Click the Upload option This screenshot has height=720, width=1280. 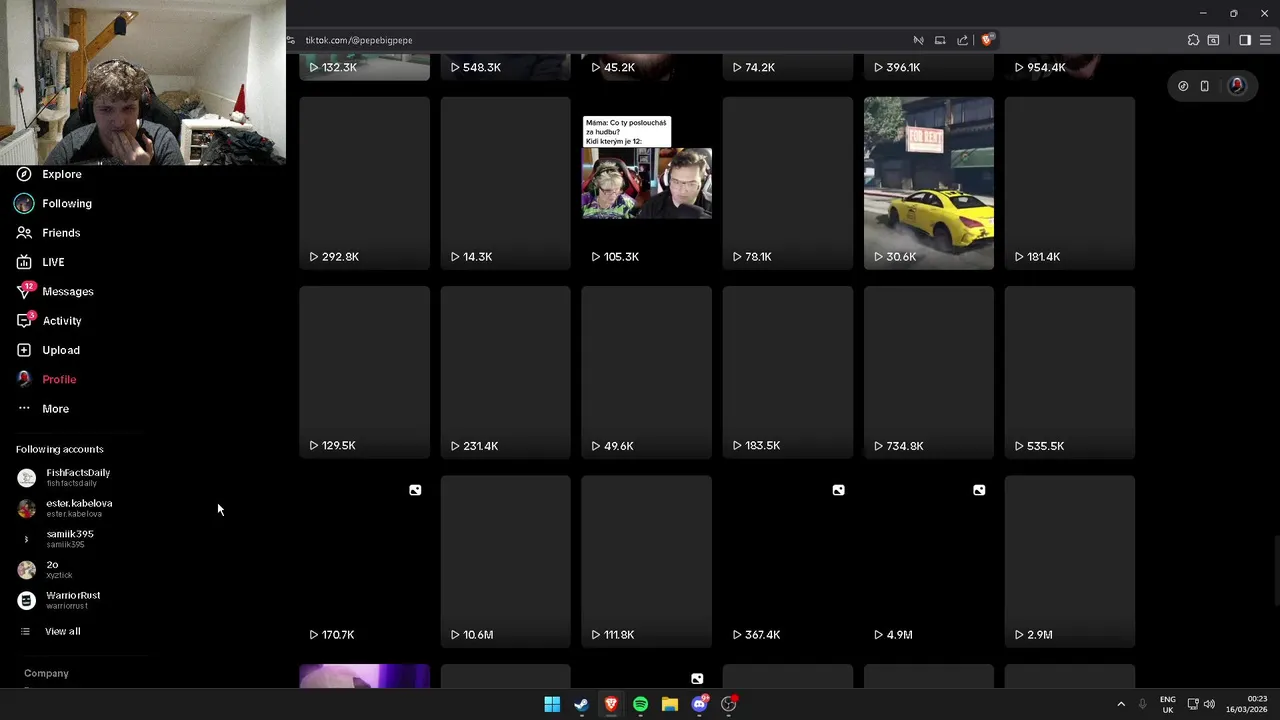[x=60, y=350]
